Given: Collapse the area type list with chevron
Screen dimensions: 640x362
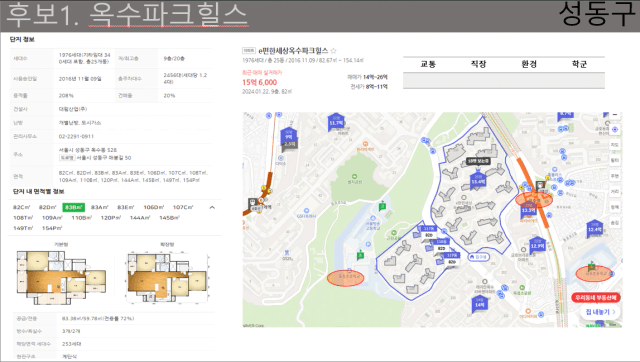Looking at the screenshot, I should [x=212, y=207].
